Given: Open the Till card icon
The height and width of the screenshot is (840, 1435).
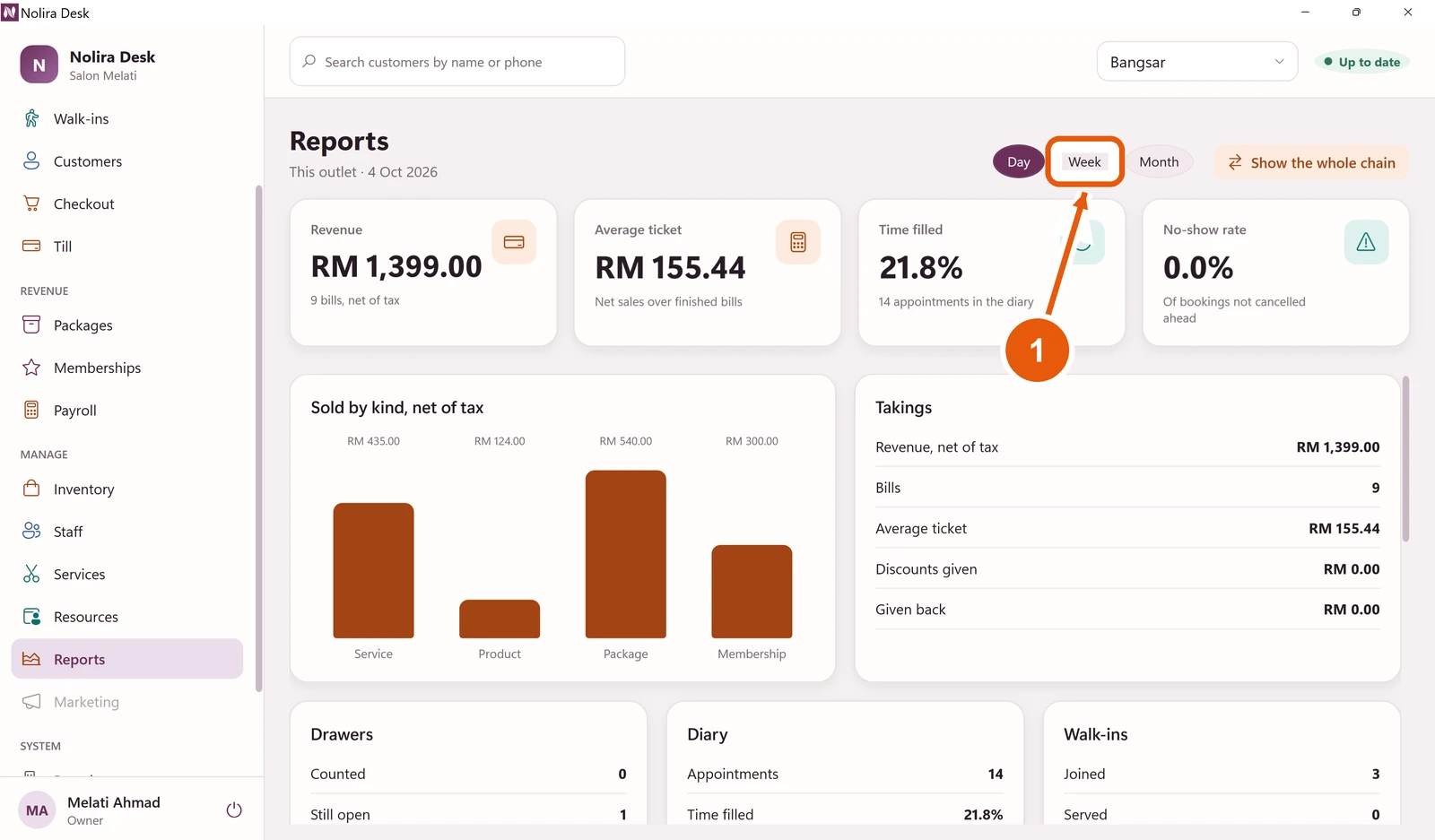Looking at the screenshot, I should (31, 246).
